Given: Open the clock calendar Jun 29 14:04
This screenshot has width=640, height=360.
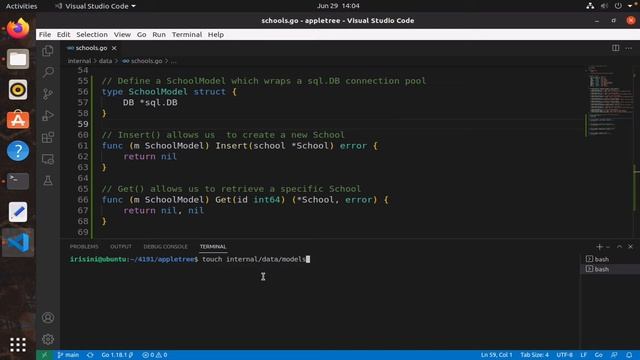Looking at the screenshot, I should click(x=338, y=6).
